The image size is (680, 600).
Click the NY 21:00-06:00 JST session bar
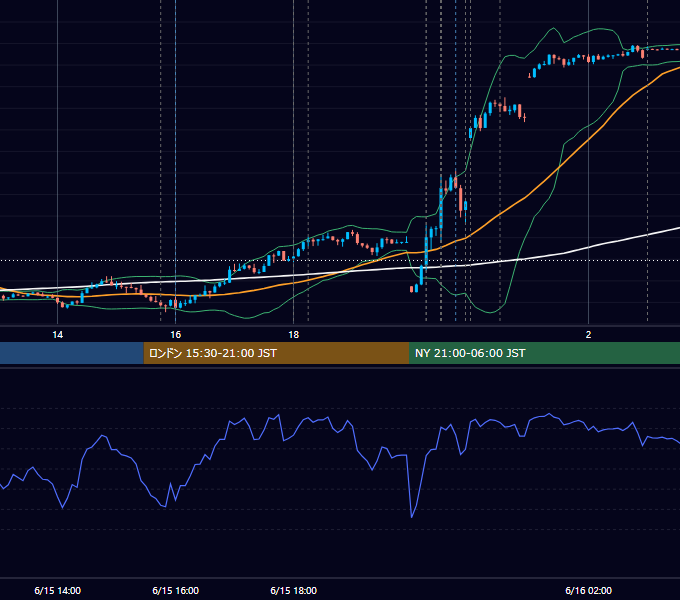point(544,353)
